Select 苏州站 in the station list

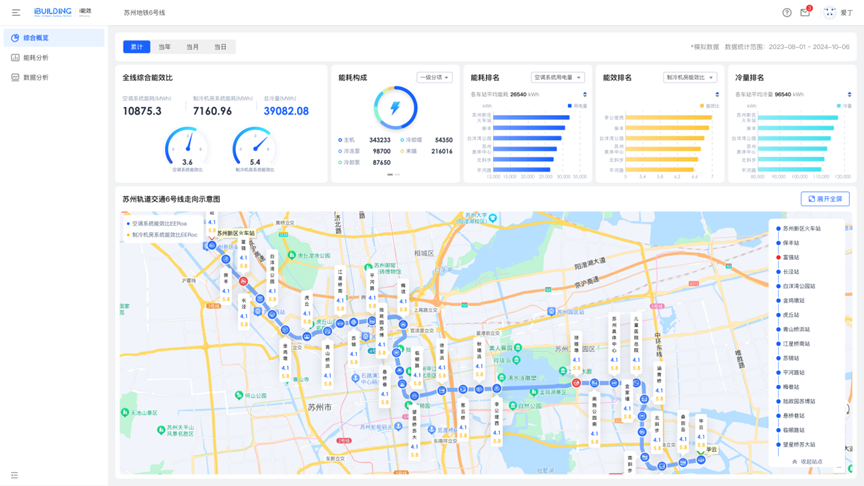click(791, 358)
